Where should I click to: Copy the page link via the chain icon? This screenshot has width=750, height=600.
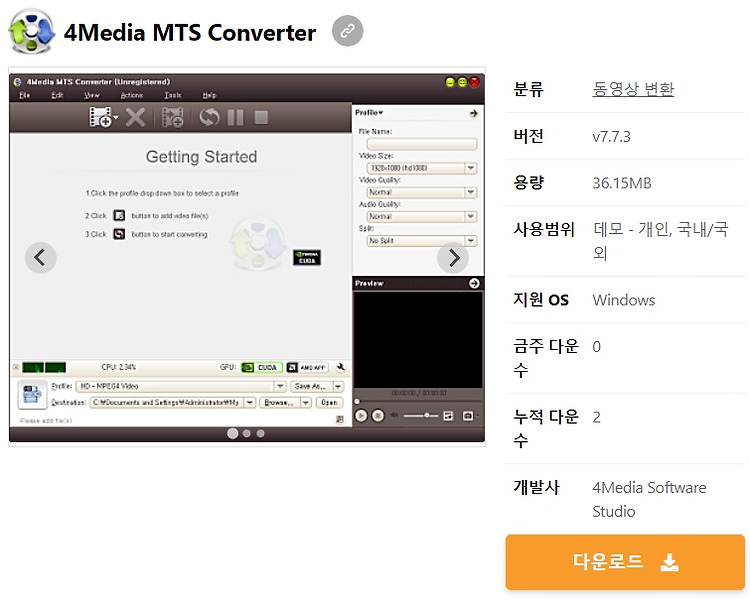pos(348,31)
